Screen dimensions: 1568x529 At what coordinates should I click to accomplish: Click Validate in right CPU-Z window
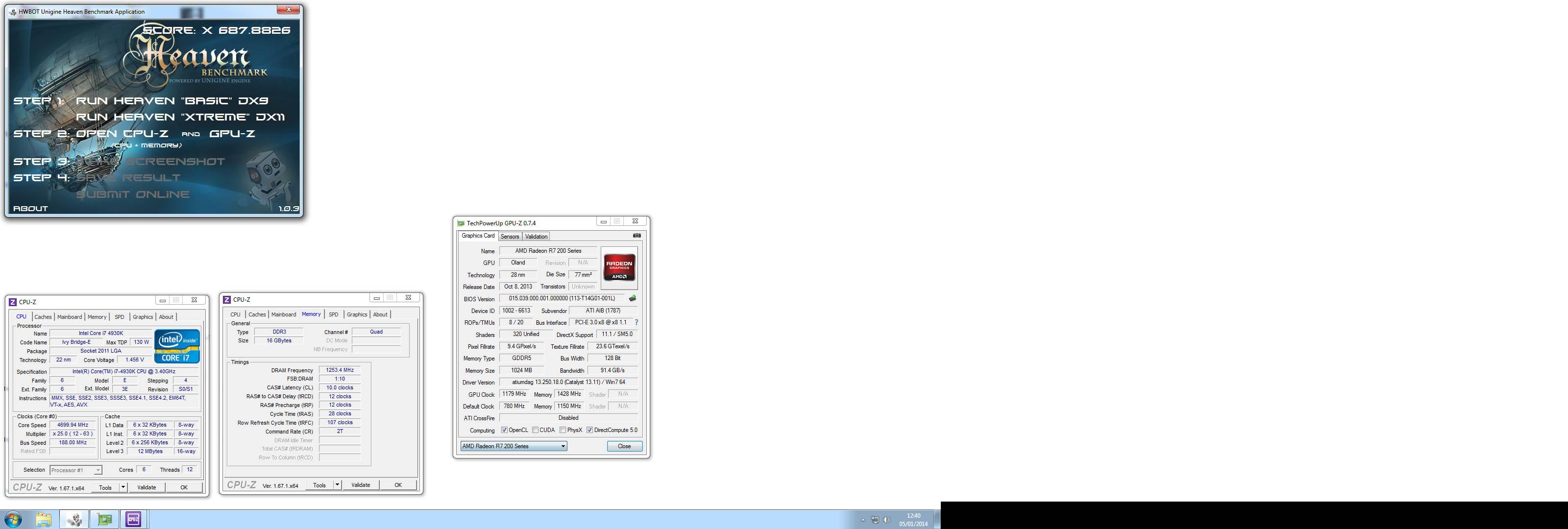tap(361, 485)
